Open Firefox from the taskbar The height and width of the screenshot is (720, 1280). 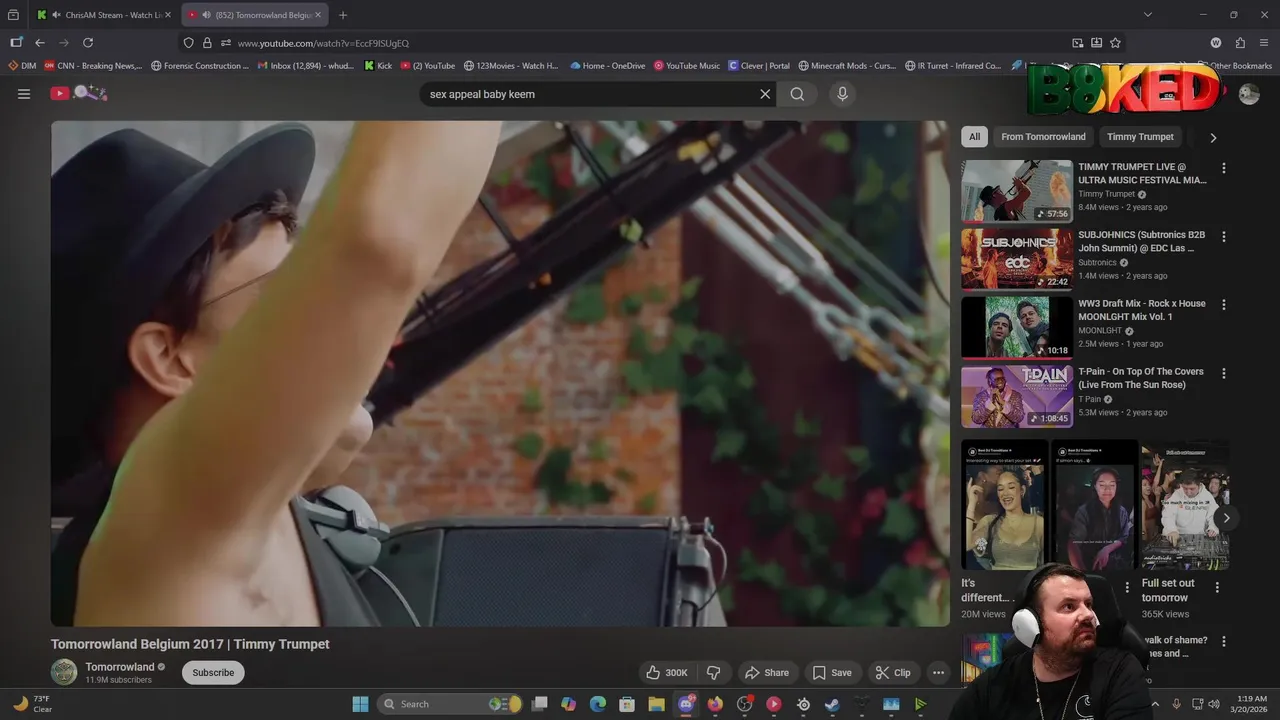pos(715,704)
